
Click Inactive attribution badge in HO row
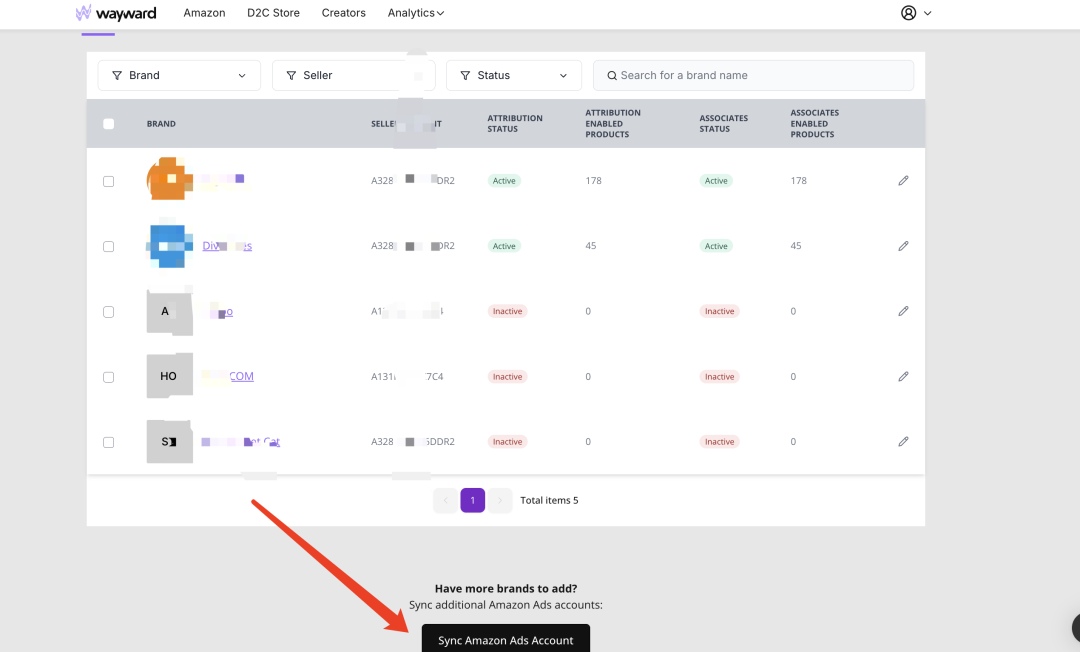click(x=508, y=377)
